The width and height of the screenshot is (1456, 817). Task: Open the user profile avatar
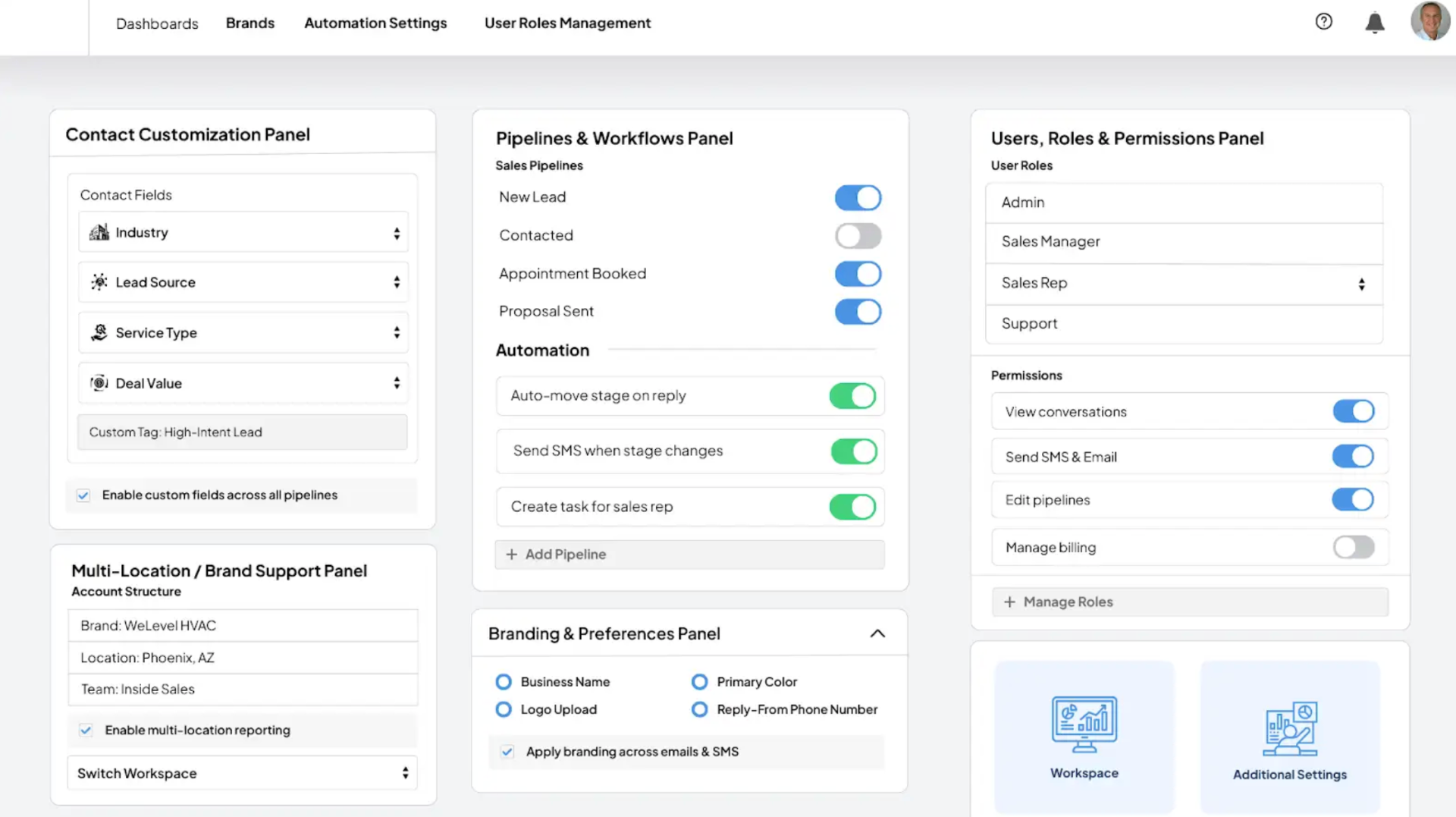pos(1430,20)
